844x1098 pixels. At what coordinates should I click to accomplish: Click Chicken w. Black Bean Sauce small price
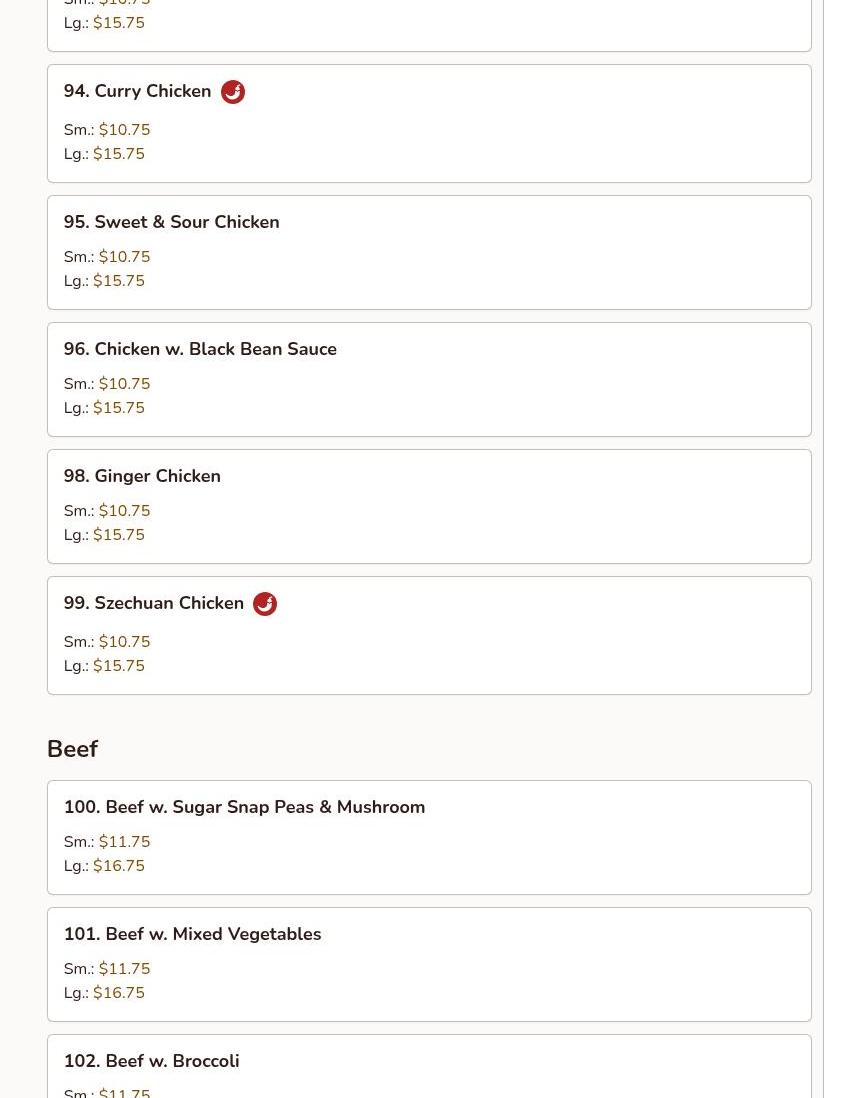point(124,384)
